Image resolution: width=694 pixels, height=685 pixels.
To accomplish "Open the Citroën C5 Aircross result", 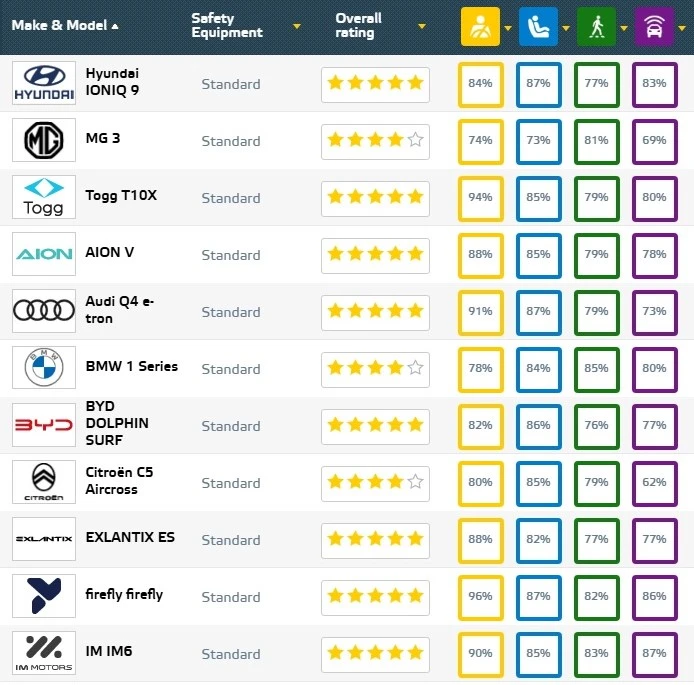I will point(119,481).
